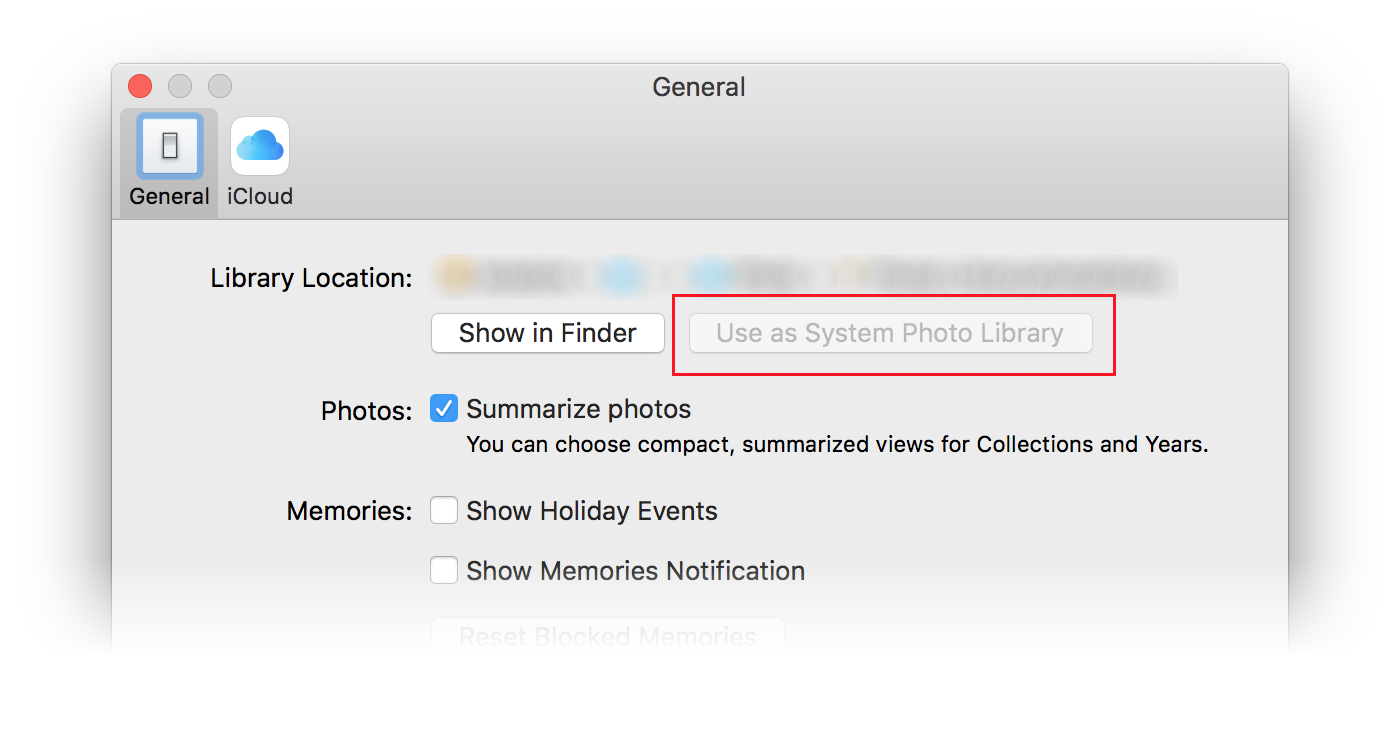Image resolution: width=1400 pixels, height=730 pixels.
Task: Click the Library Location label
Action: [311, 278]
